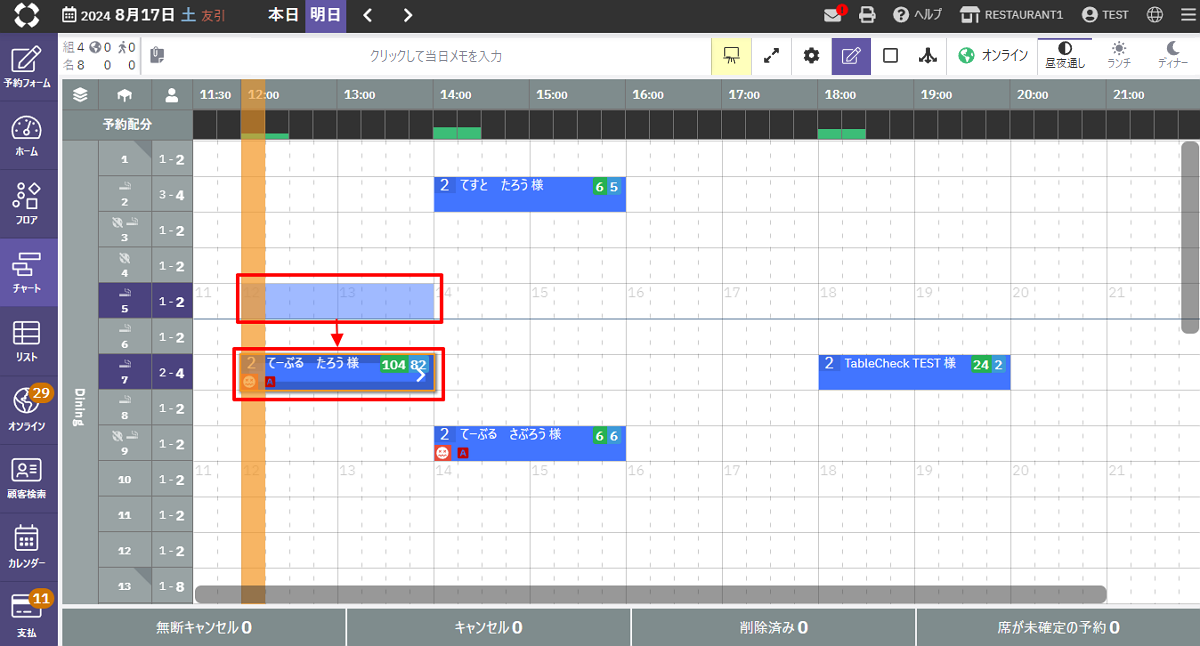The width and height of the screenshot is (1200, 646).
Task: Click the 18:00 time header
Action: point(839,95)
